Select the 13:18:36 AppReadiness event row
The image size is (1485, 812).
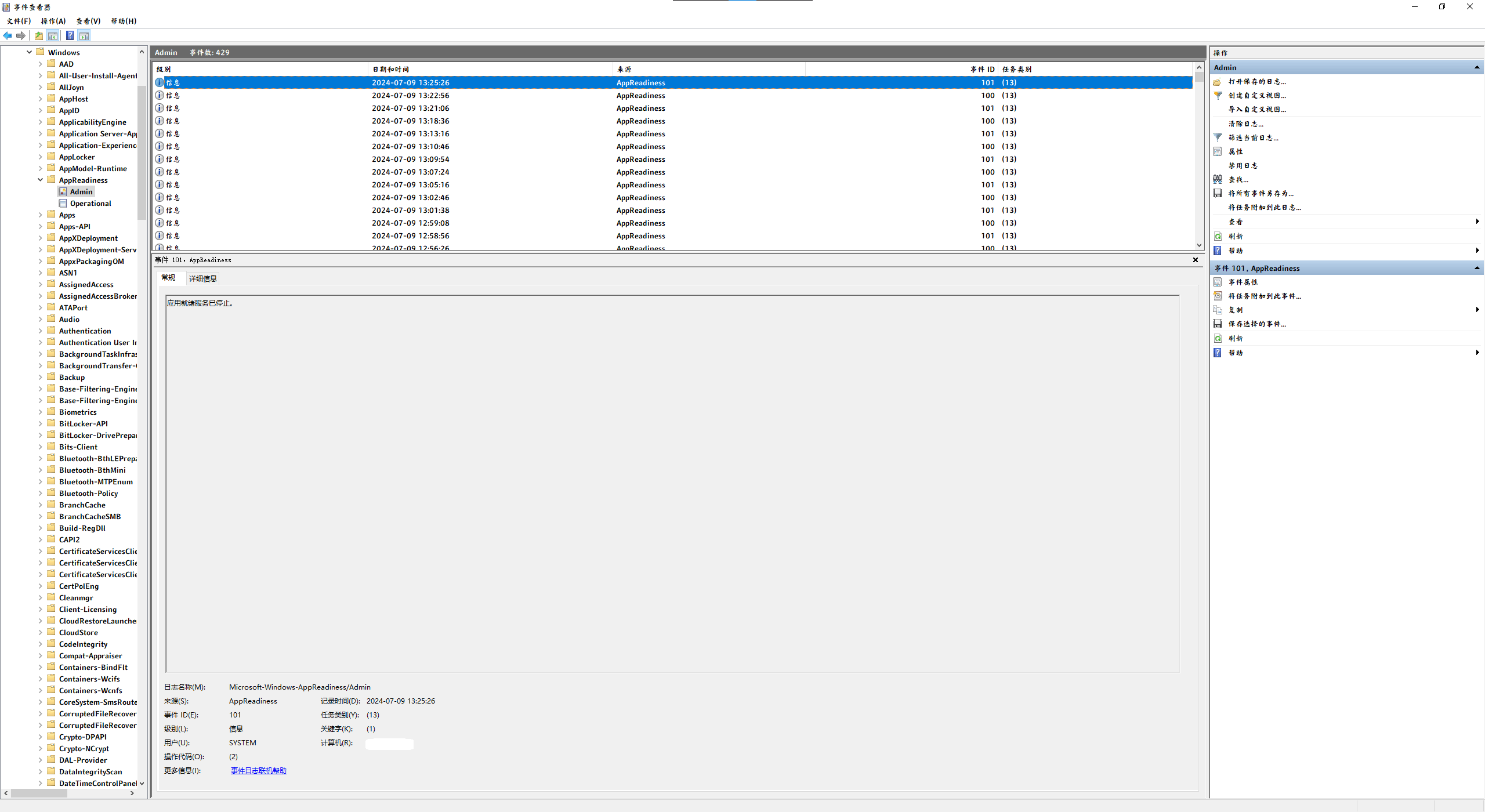[x=411, y=121]
